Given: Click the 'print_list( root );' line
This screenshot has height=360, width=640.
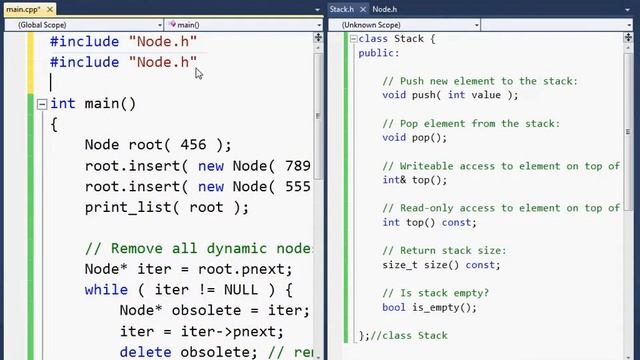Looking at the screenshot, I should pyautogui.click(x=167, y=207).
